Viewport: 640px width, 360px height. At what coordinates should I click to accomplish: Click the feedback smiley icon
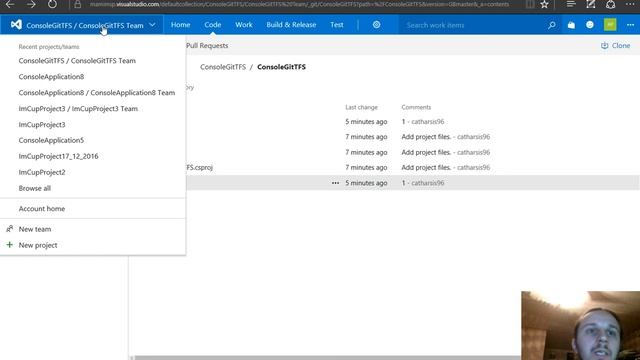590,25
